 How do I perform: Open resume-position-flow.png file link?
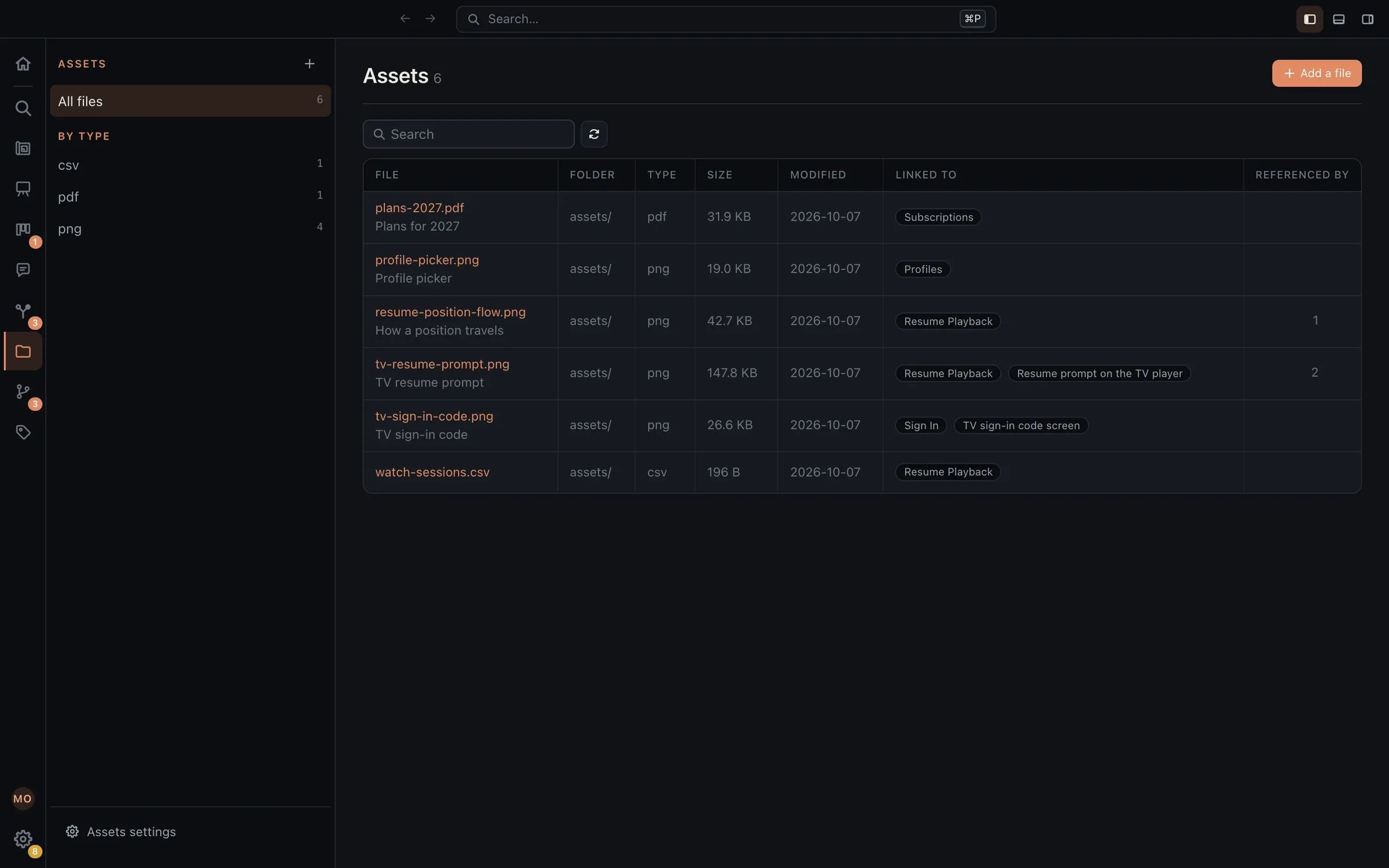pyautogui.click(x=450, y=312)
